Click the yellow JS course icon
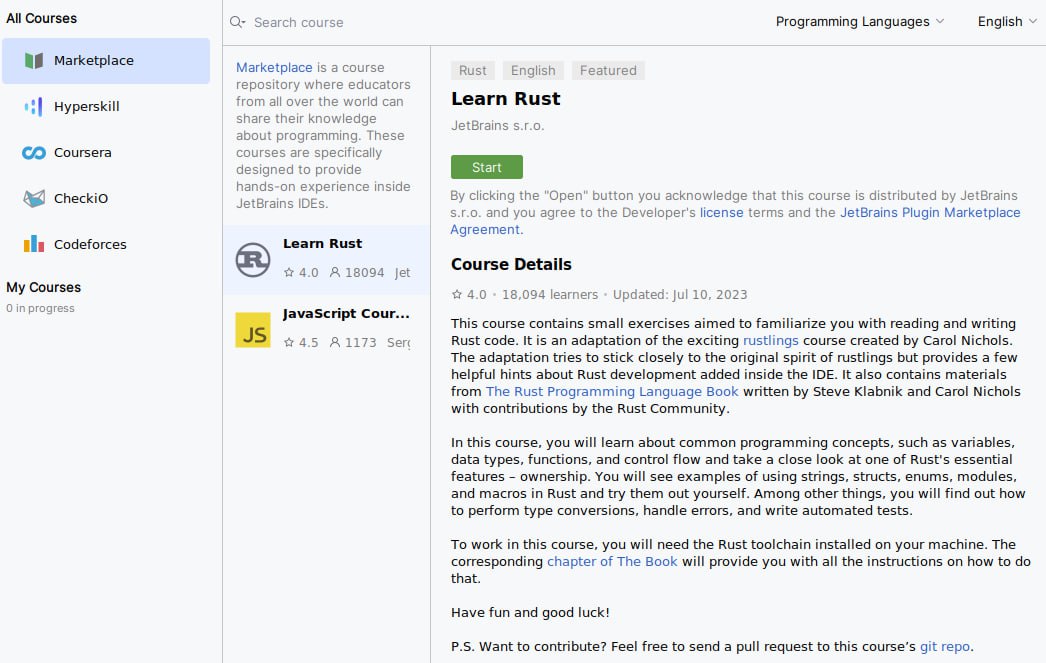The height and width of the screenshot is (663, 1046). point(253,330)
